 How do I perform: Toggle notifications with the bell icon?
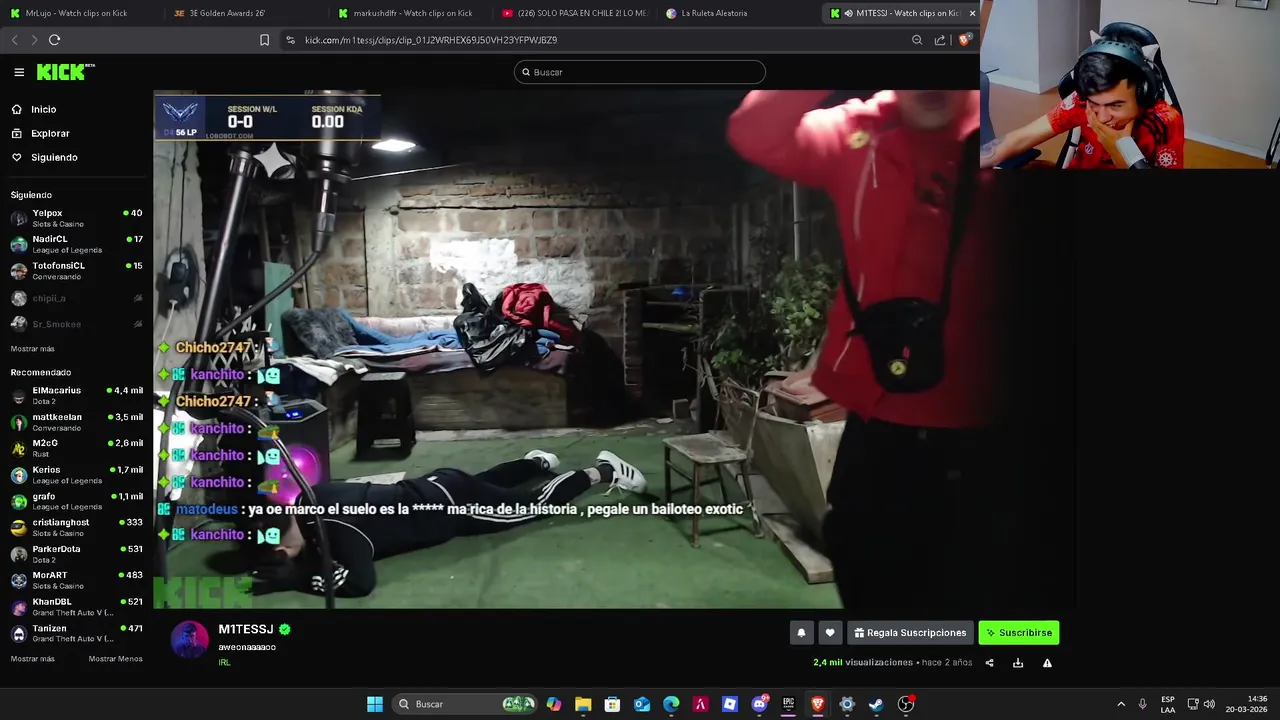(801, 633)
